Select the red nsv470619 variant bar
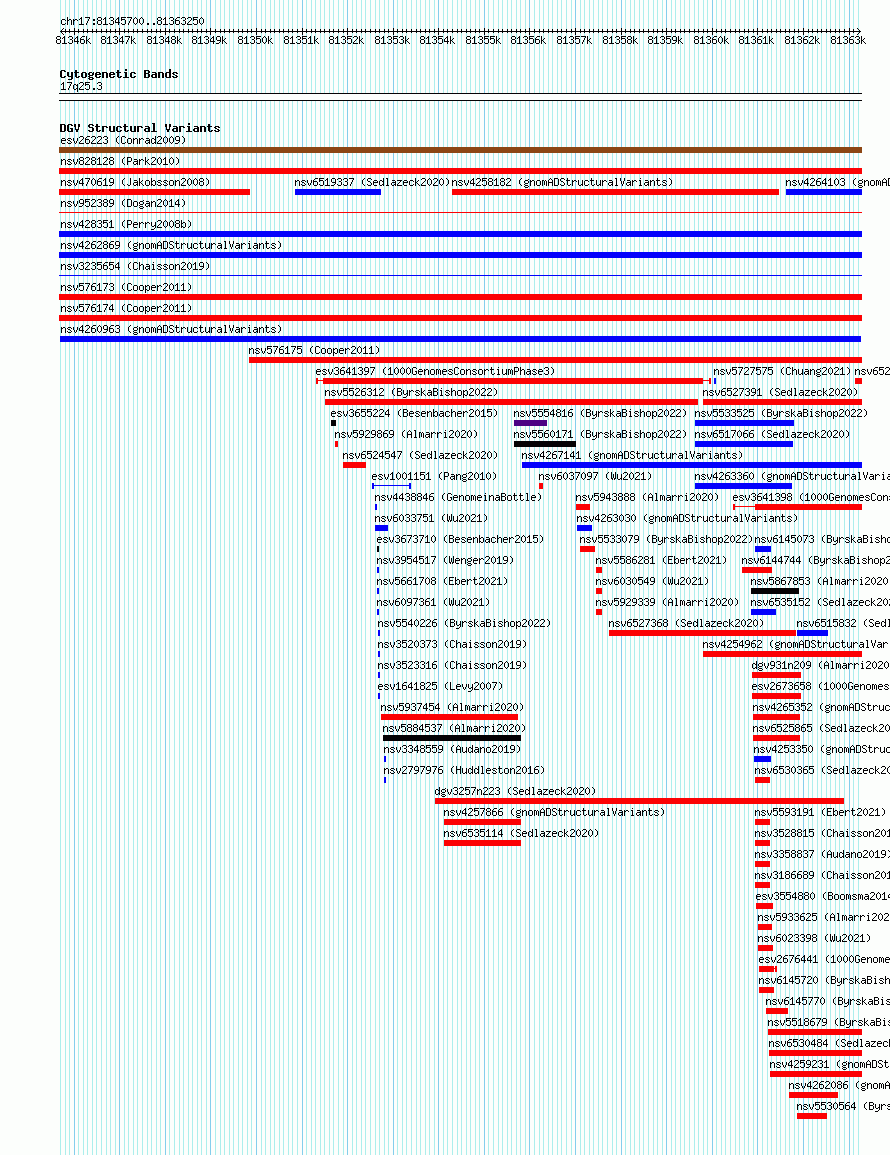Image resolution: width=890 pixels, height=1155 pixels. [x=155, y=192]
